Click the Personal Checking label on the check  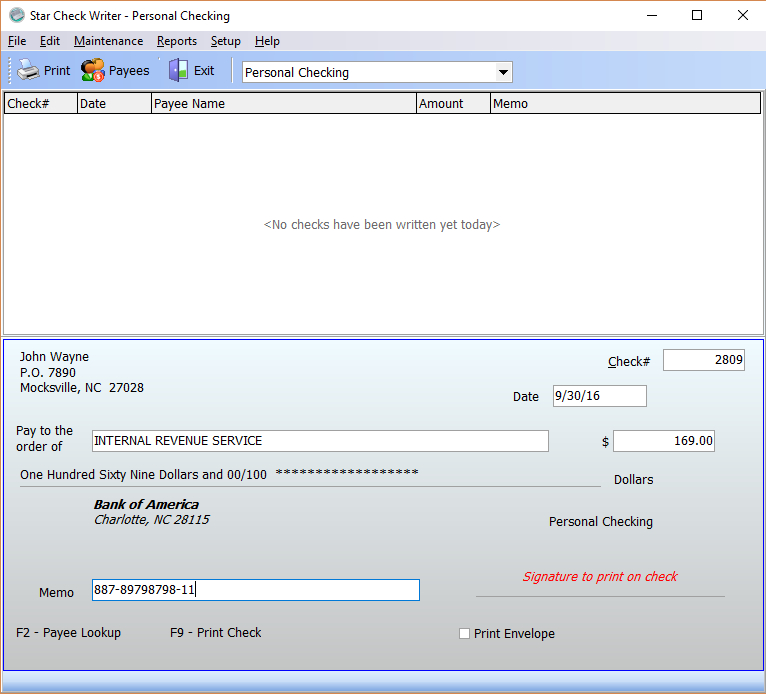[600, 522]
